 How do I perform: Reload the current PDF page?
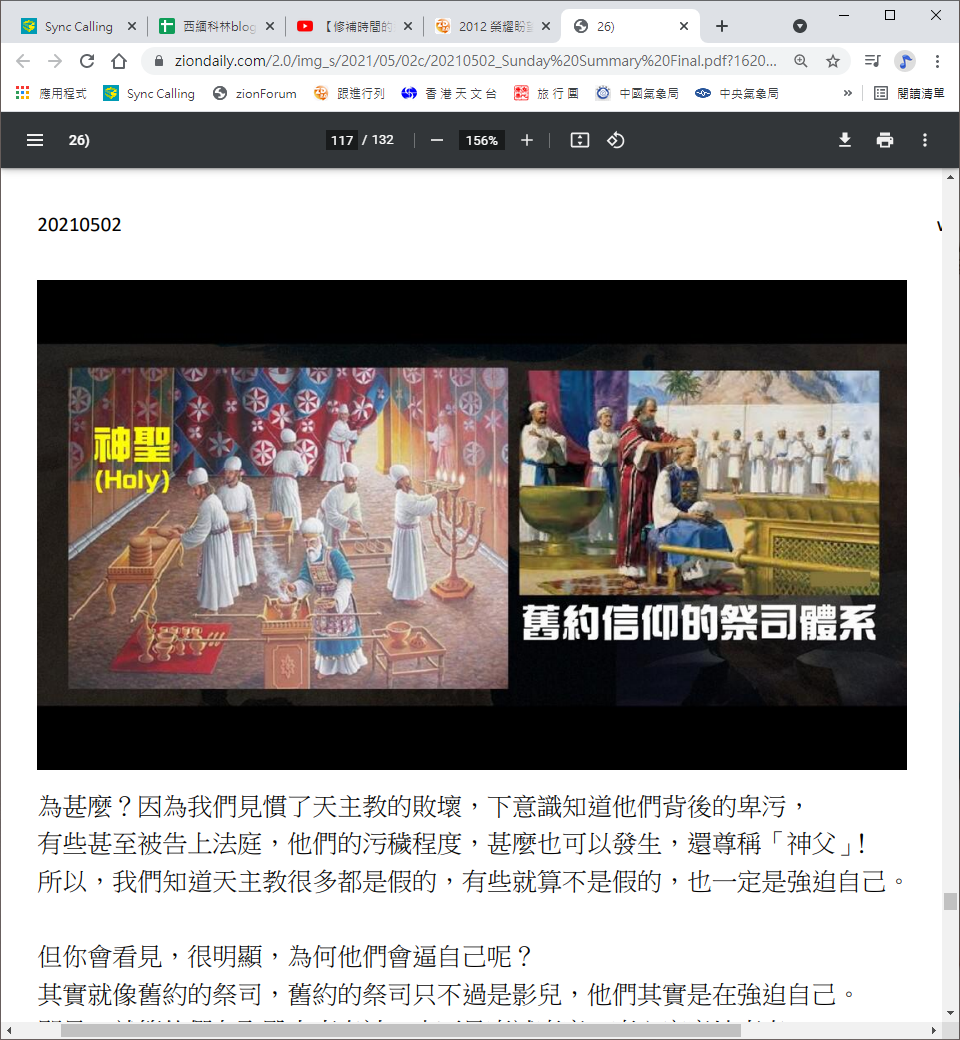pos(87,62)
